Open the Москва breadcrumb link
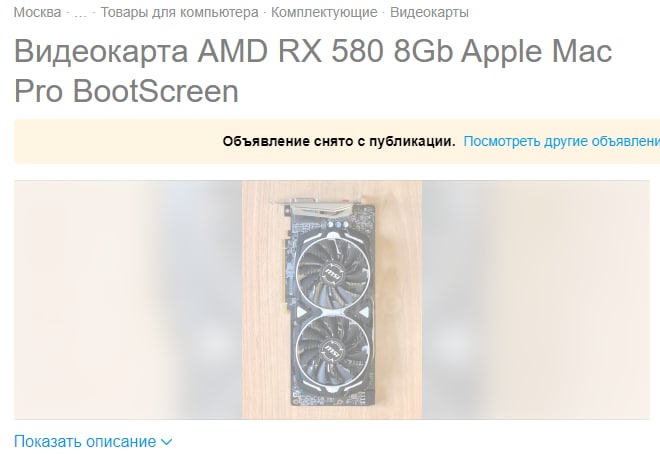 pyautogui.click(x=37, y=12)
